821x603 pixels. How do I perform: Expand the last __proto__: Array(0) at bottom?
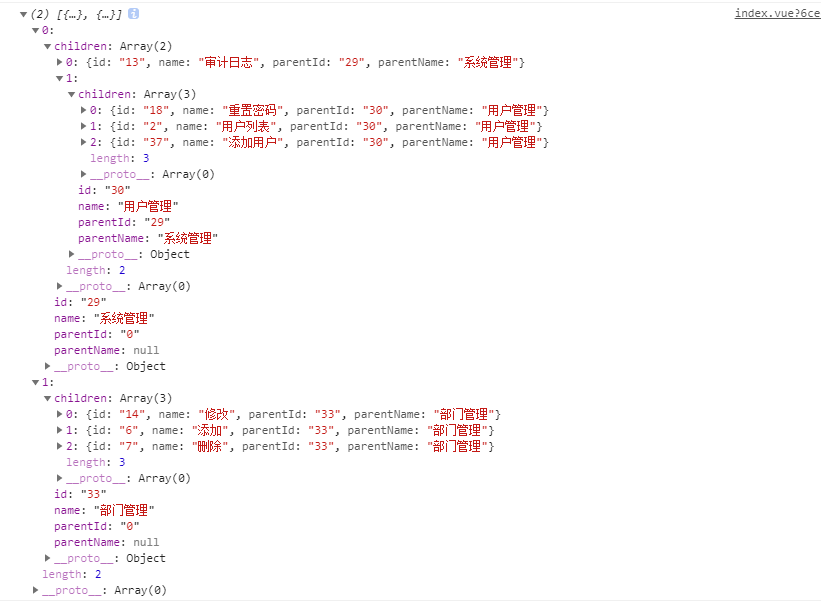36,591
